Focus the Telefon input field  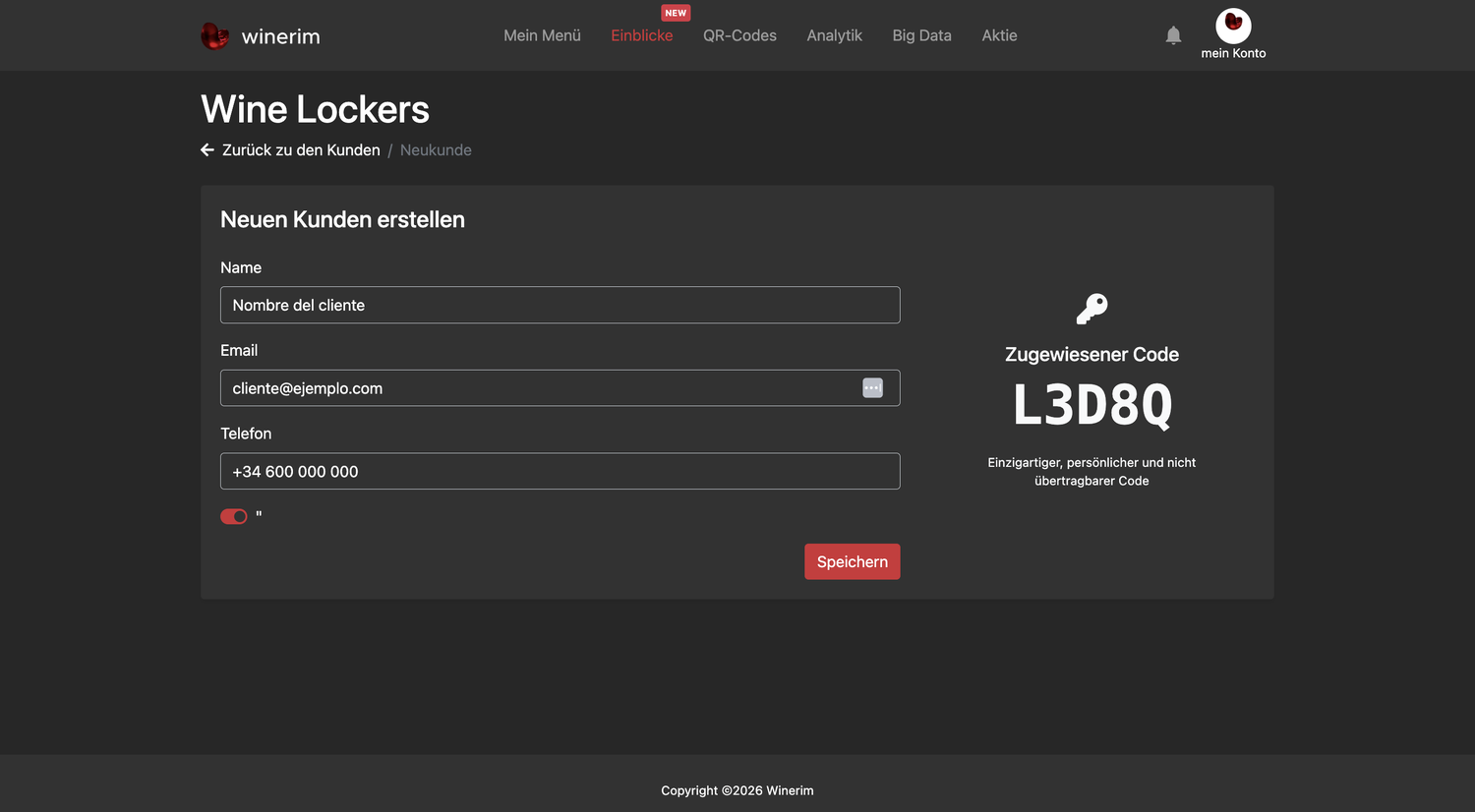pos(560,471)
